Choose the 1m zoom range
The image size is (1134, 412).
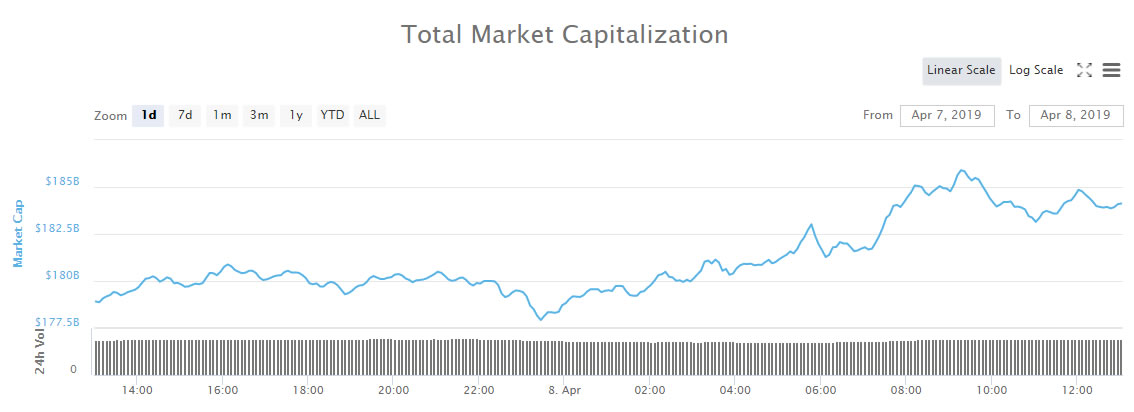tap(222, 115)
